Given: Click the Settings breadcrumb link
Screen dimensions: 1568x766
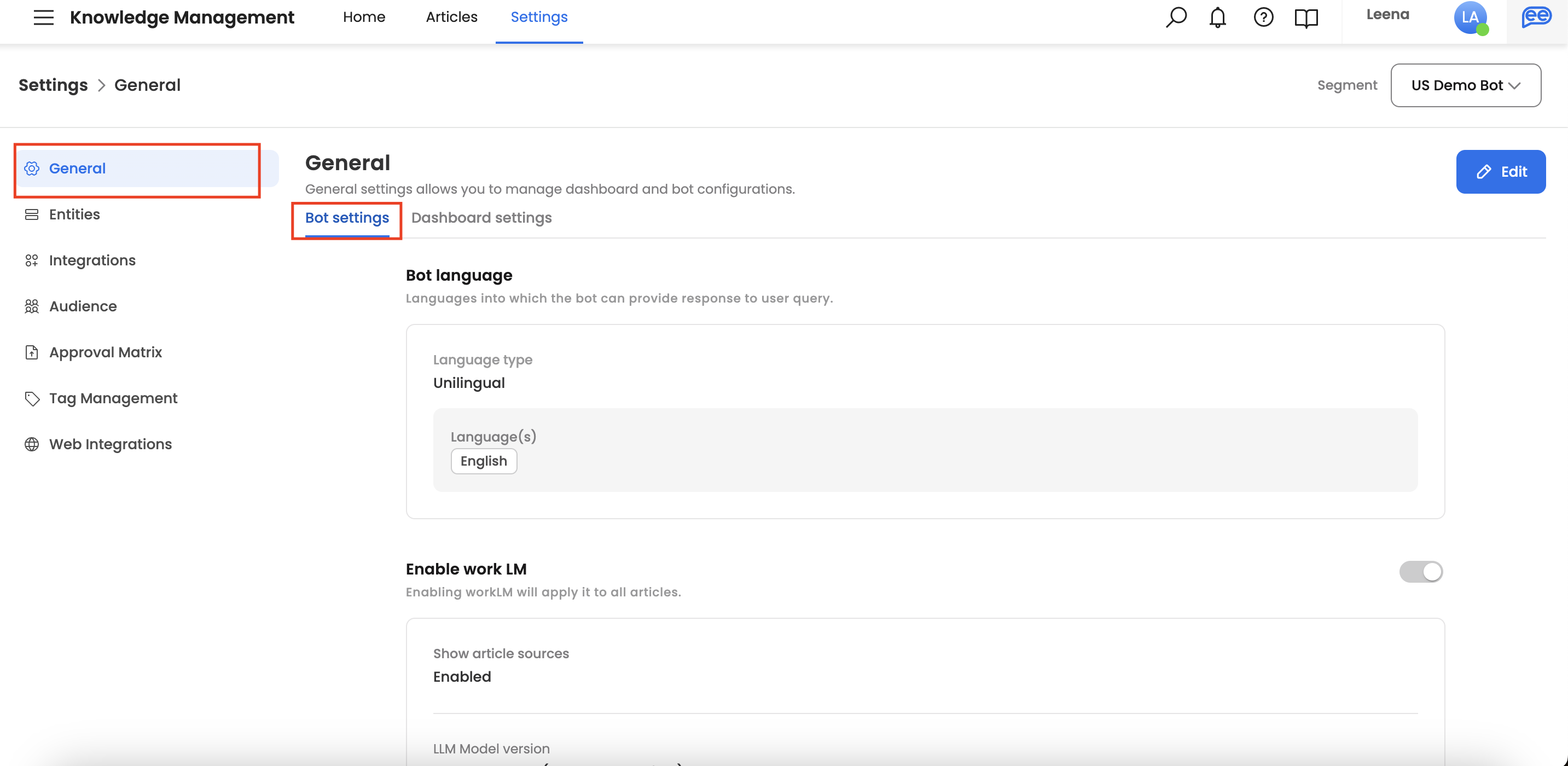Looking at the screenshot, I should (53, 85).
